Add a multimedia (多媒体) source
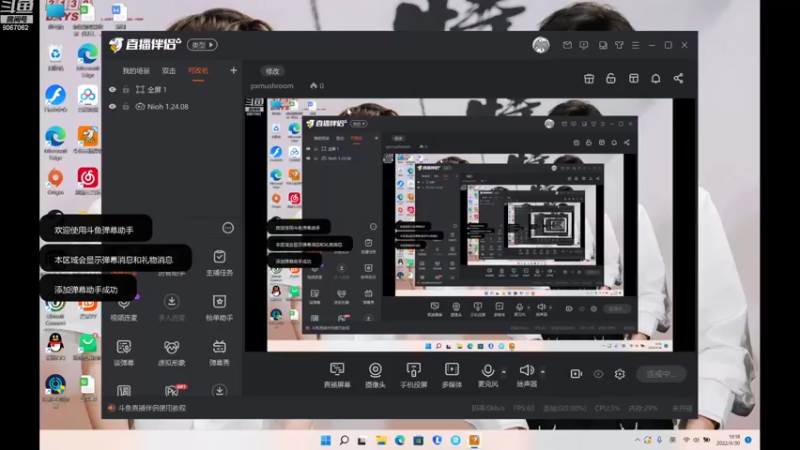The width and height of the screenshot is (800, 450). pyautogui.click(x=452, y=369)
